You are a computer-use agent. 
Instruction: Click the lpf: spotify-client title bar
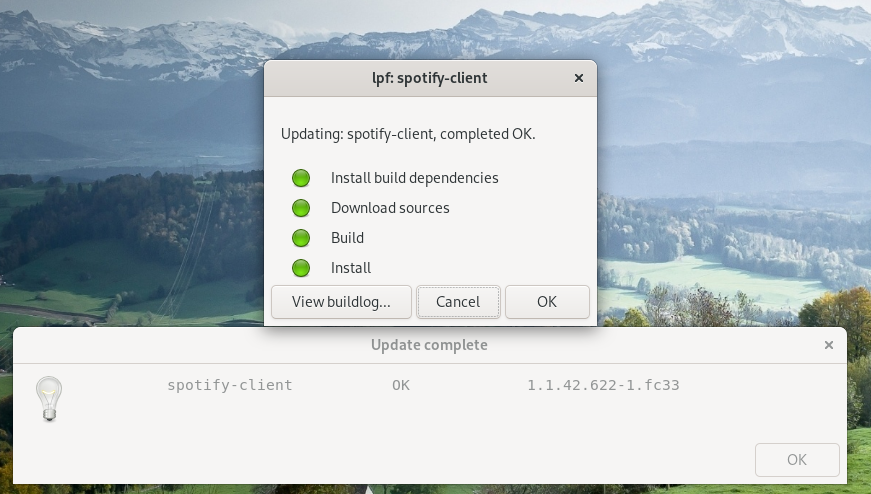[429, 77]
